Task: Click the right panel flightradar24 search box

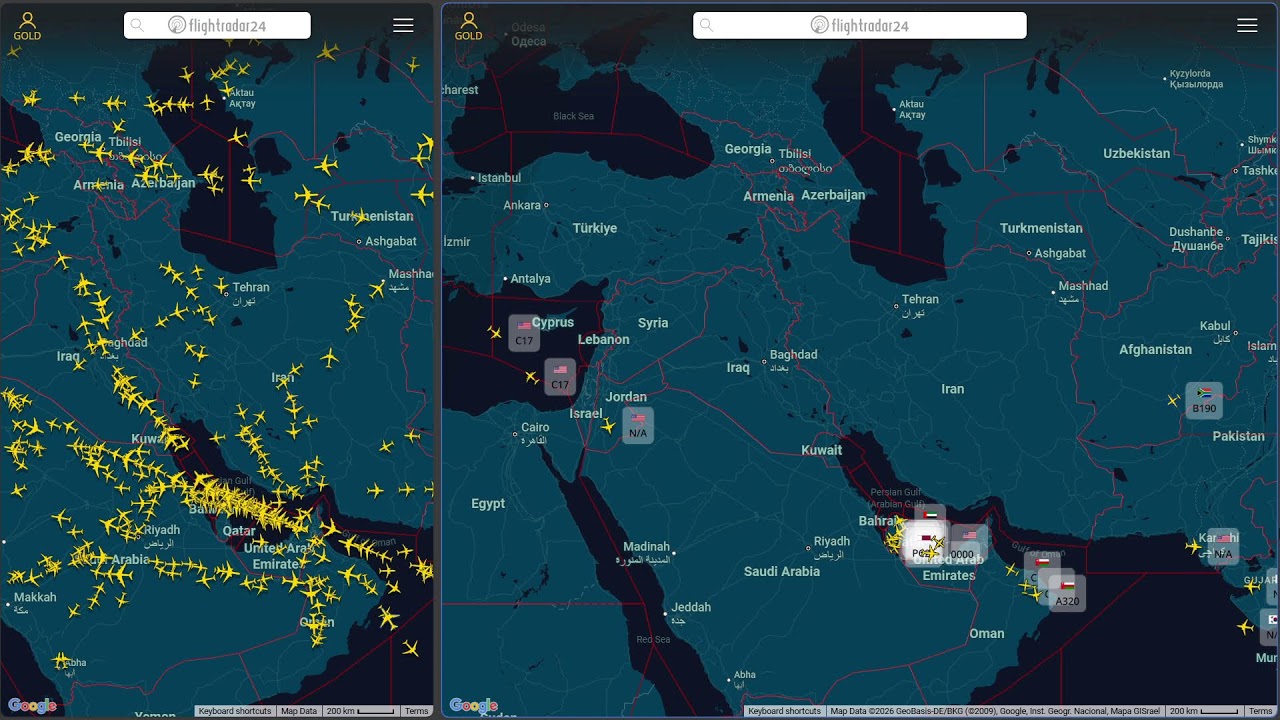Action: click(860, 26)
